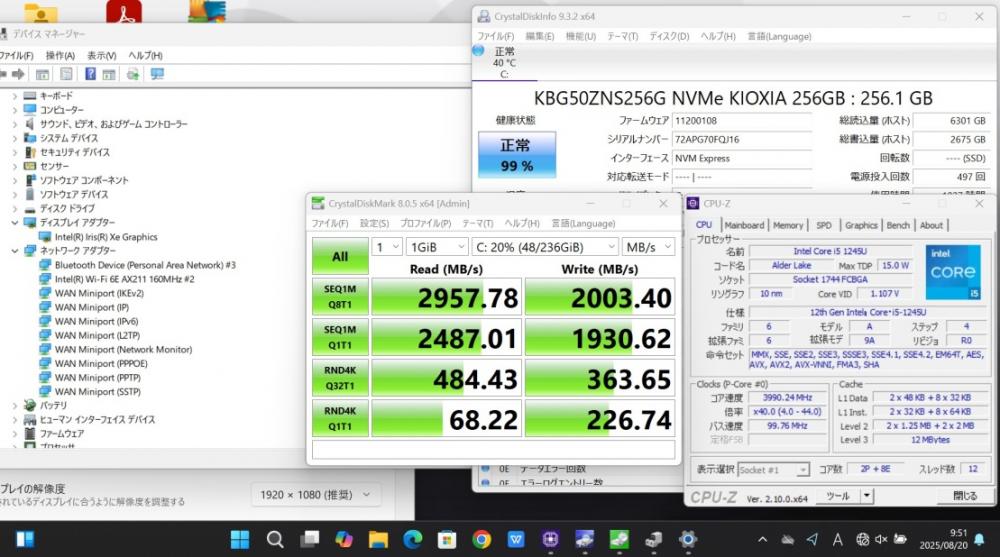Open Microsoft Edge from the taskbar
The width and height of the screenshot is (1000, 557).
(413, 540)
